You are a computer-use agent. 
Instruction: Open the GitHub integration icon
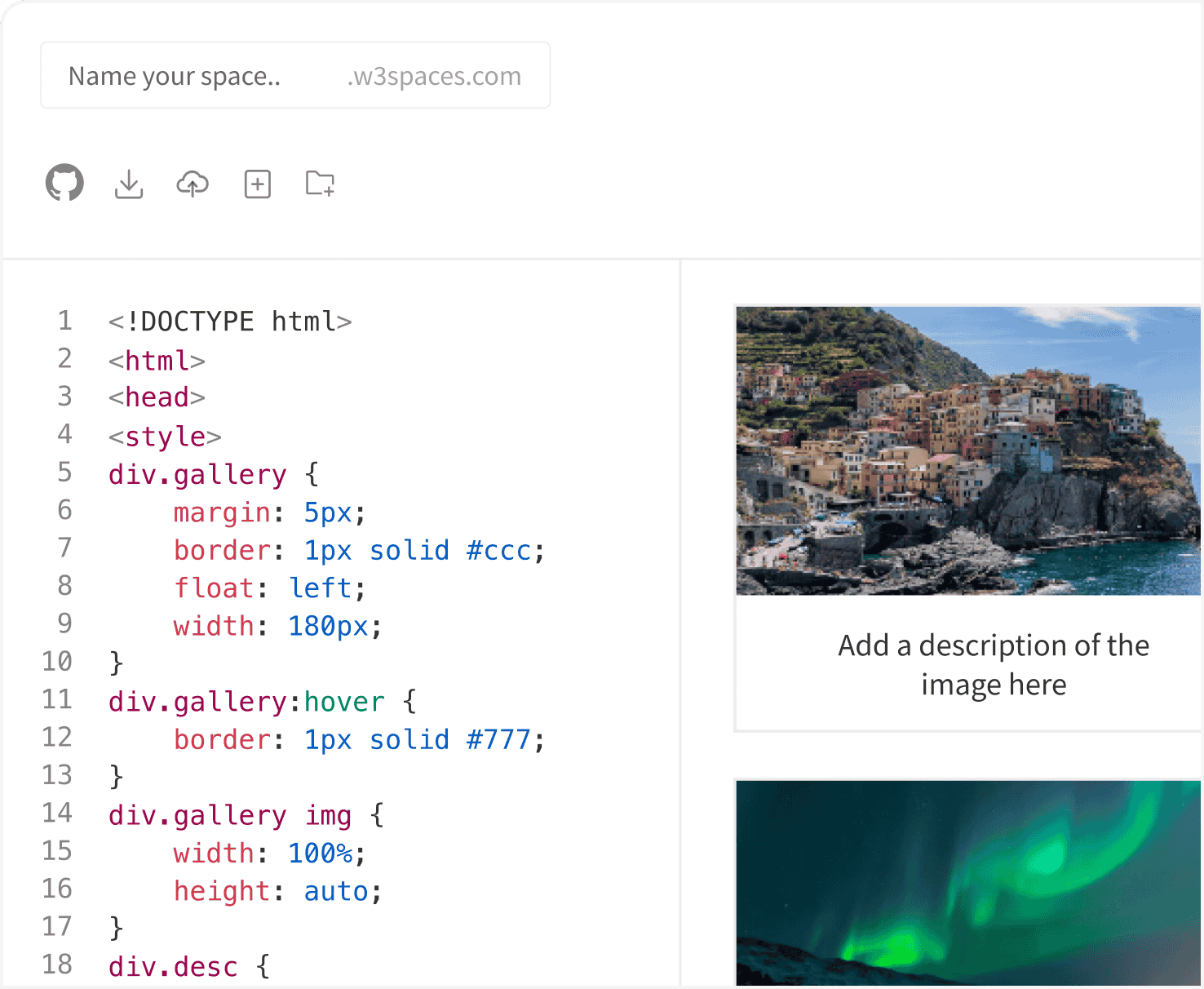[x=64, y=183]
